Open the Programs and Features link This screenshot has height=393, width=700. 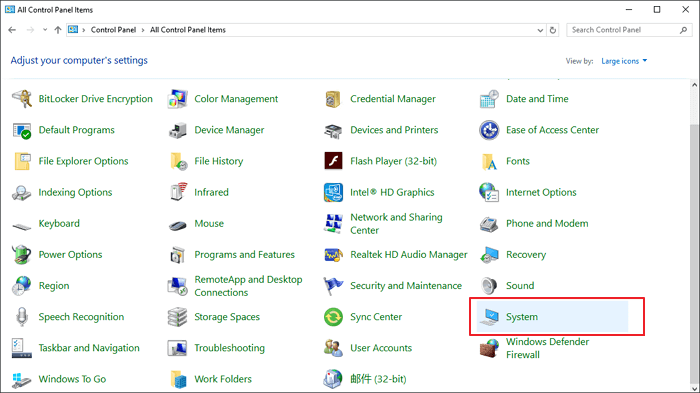pyautogui.click(x=244, y=255)
